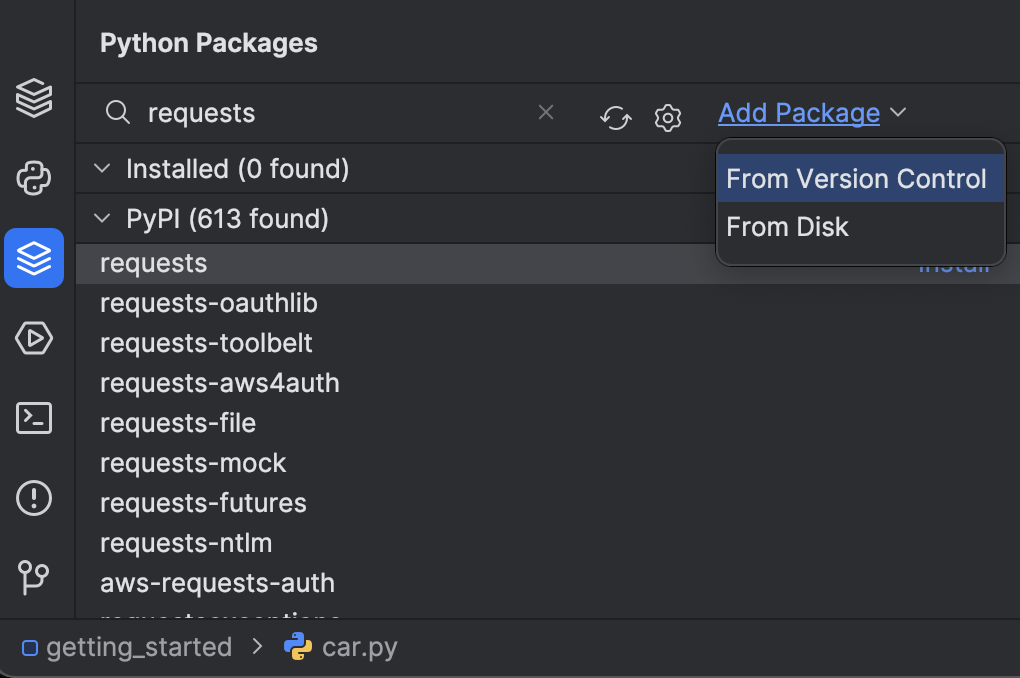1020x678 pixels.
Task: Clear the requests search text
Action: tap(546, 113)
